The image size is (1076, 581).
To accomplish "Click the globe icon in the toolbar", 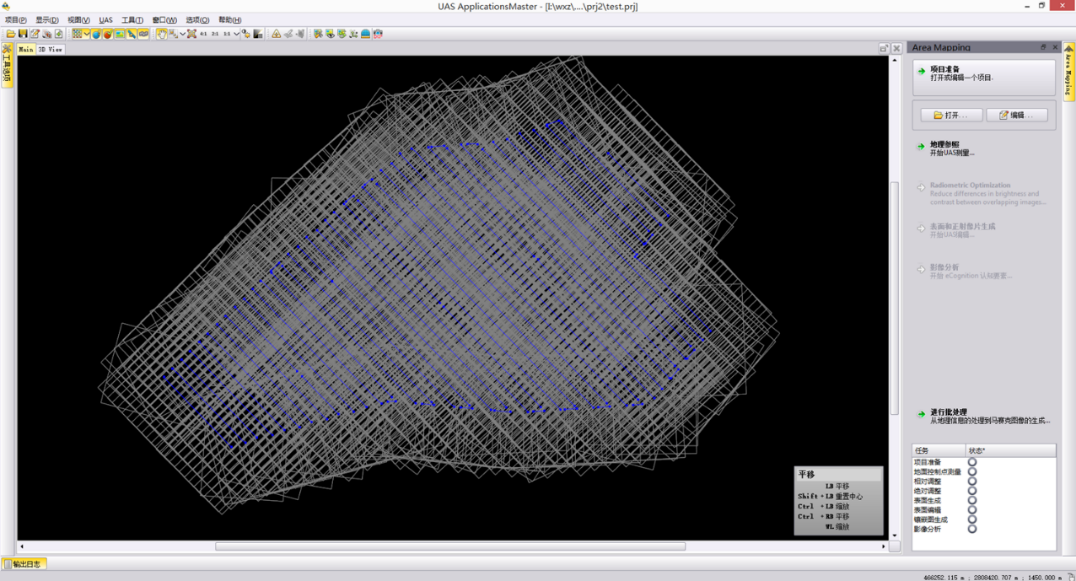I will coord(97,34).
